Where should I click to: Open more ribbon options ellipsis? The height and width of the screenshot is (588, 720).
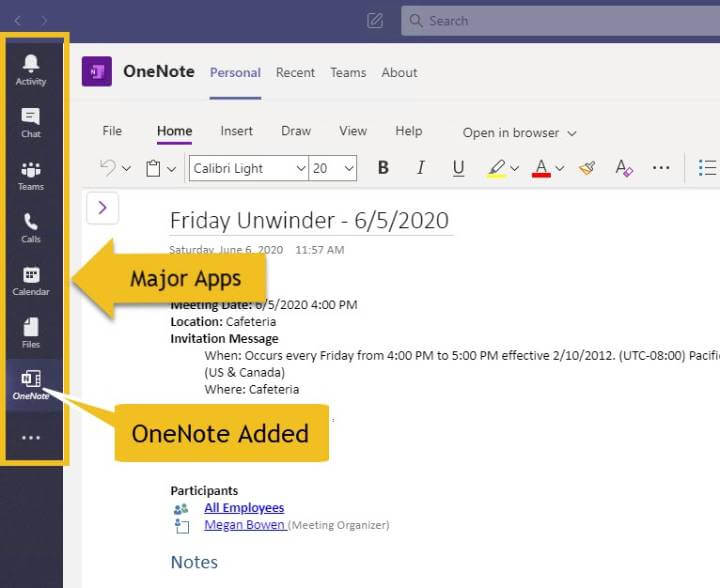[661, 168]
